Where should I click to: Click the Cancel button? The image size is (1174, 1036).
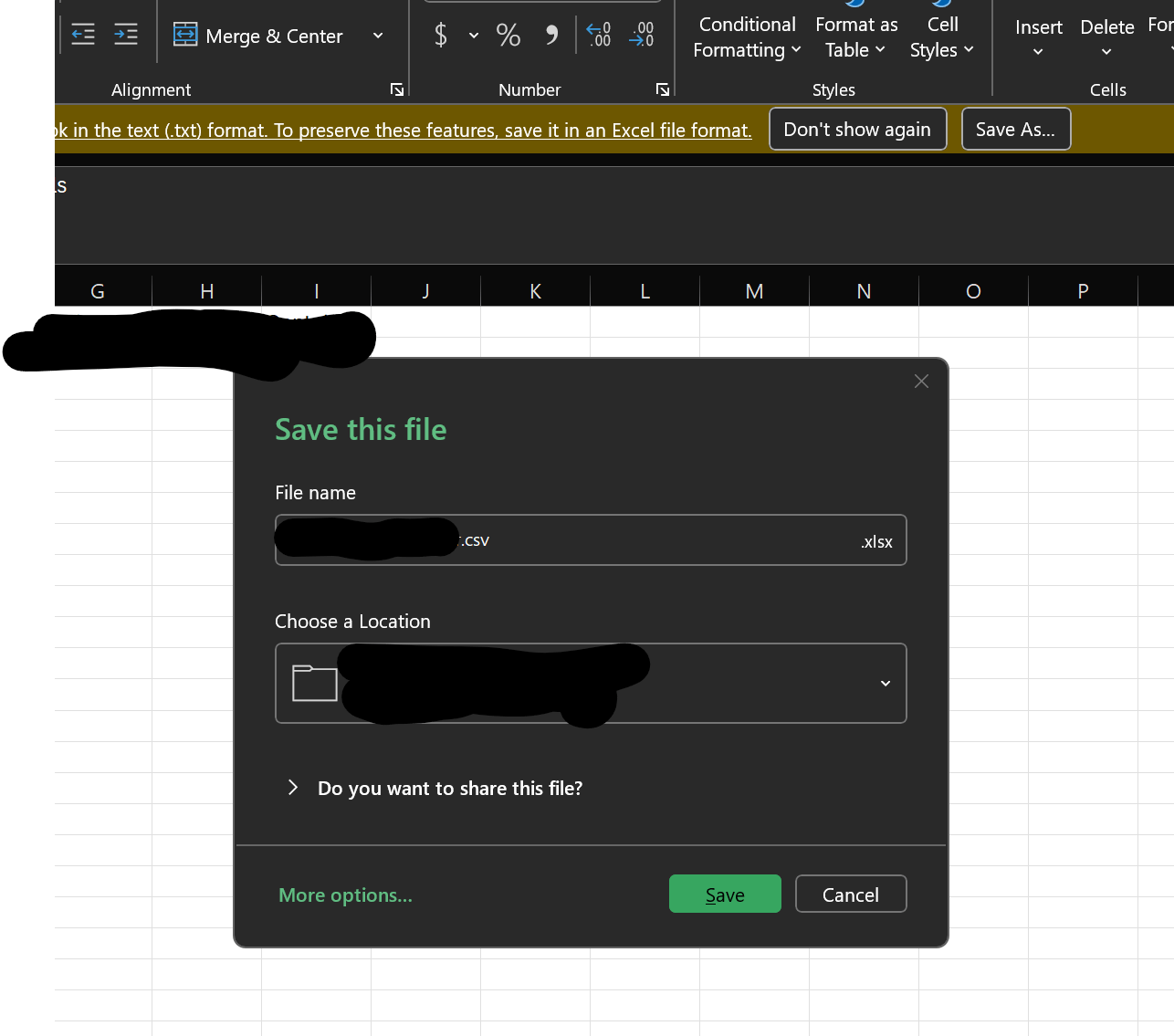coord(851,895)
